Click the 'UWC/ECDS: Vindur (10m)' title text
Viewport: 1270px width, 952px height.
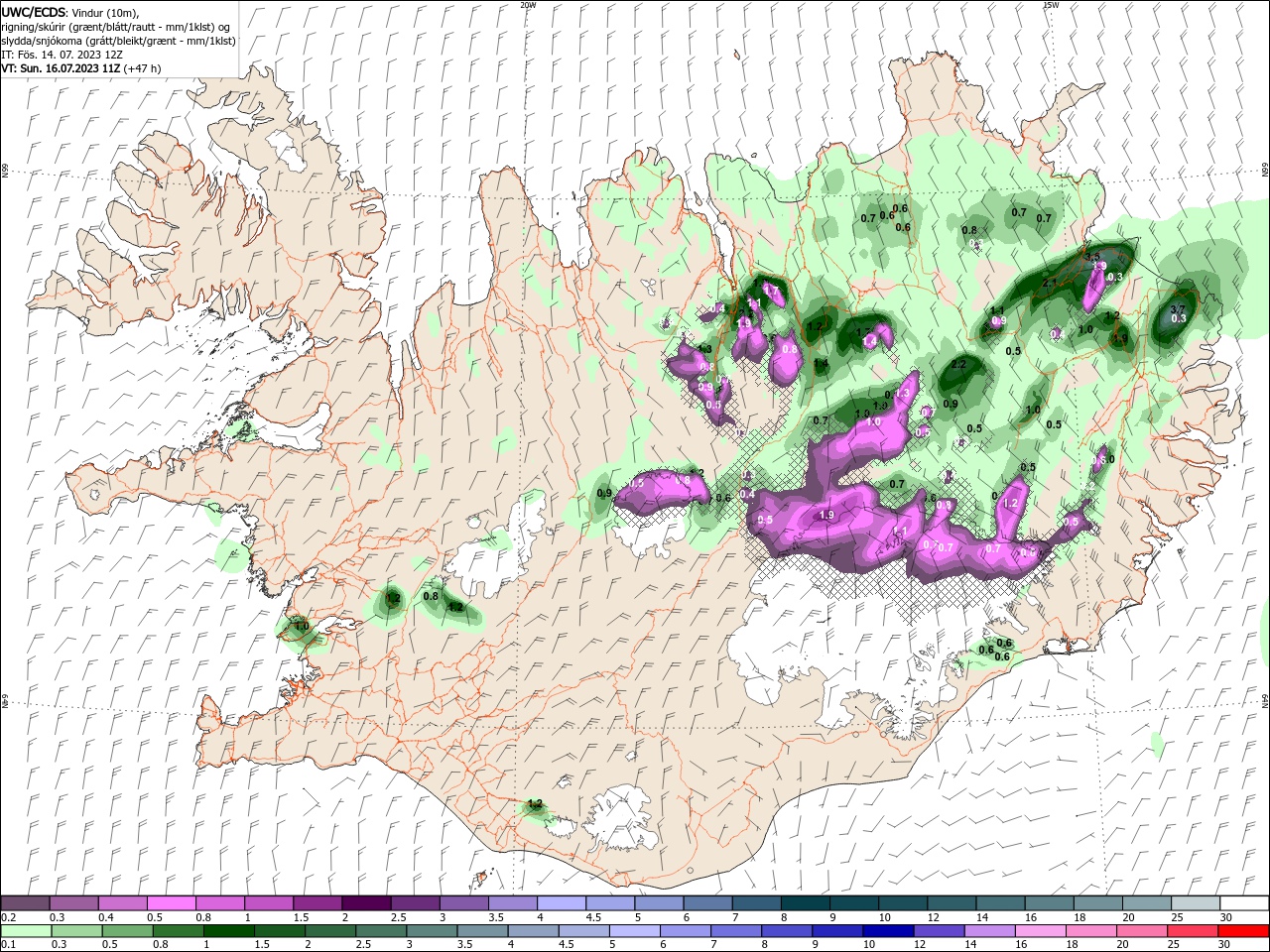[69, 12]
